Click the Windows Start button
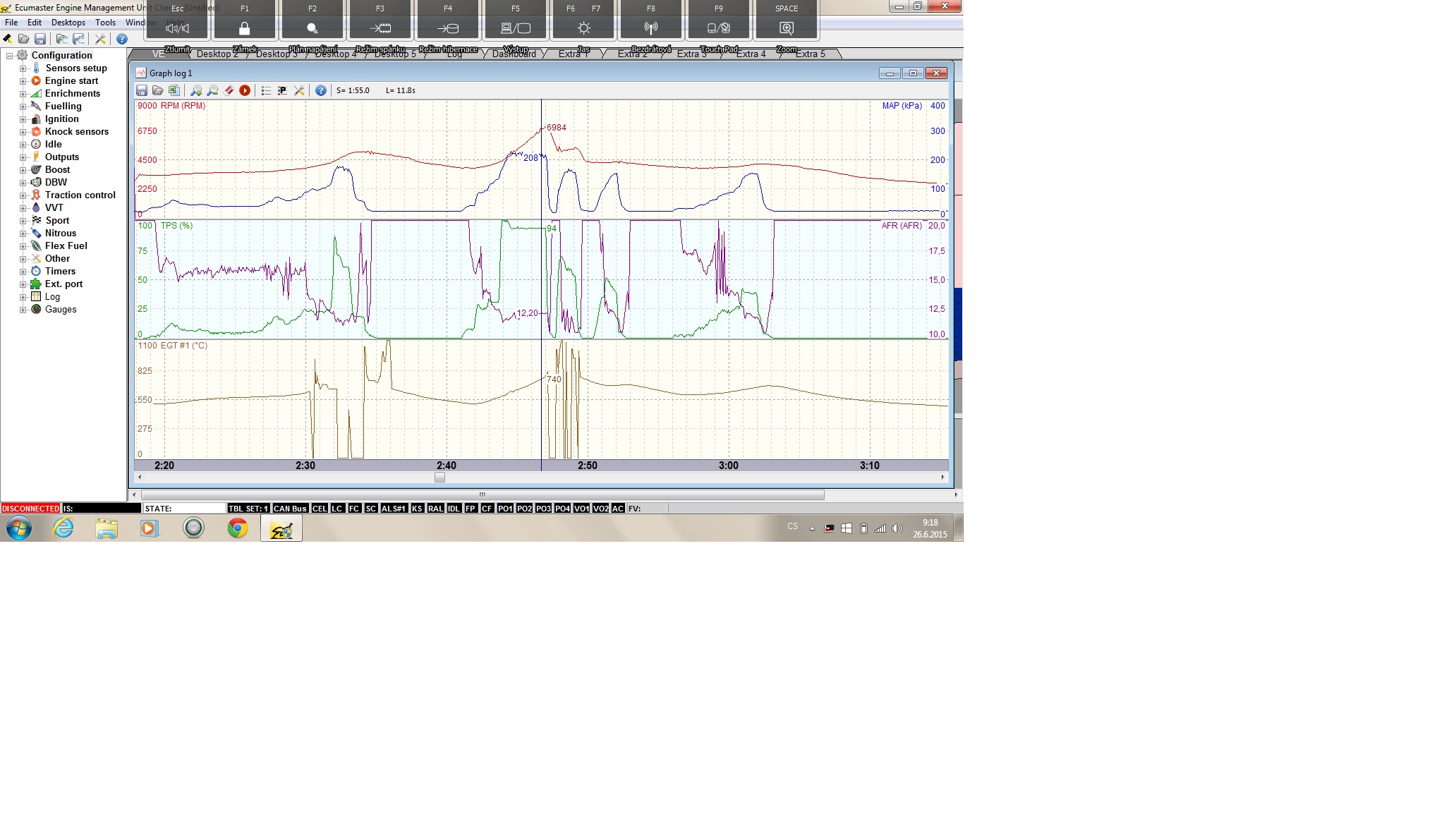 [19, 528]
